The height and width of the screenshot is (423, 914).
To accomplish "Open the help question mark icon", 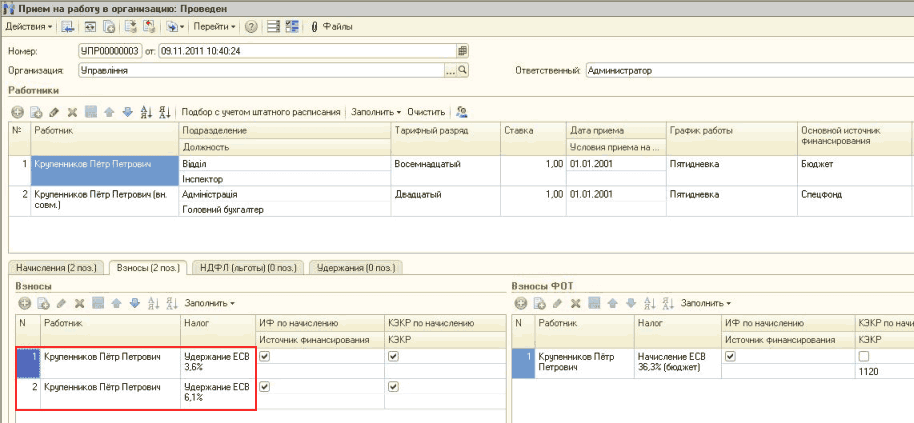I will 250,26.
